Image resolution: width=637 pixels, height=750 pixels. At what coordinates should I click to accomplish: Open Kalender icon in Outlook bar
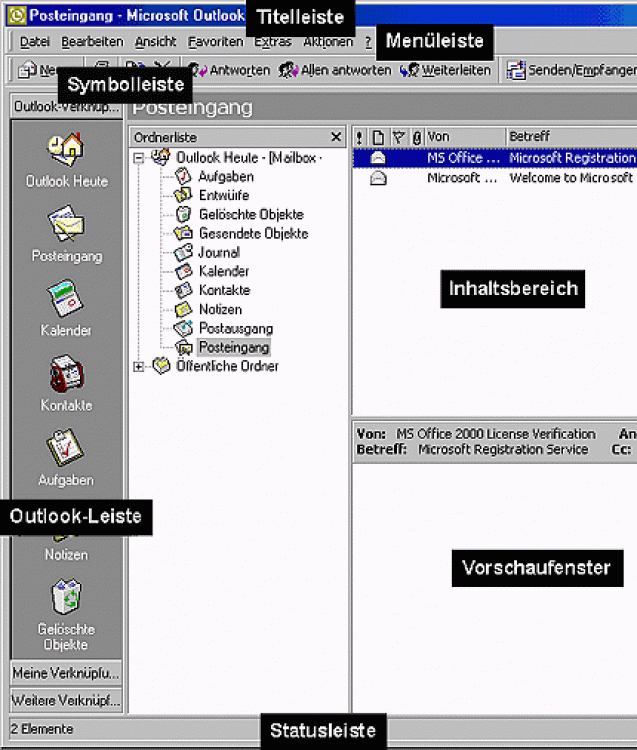(x=66, y=299)
